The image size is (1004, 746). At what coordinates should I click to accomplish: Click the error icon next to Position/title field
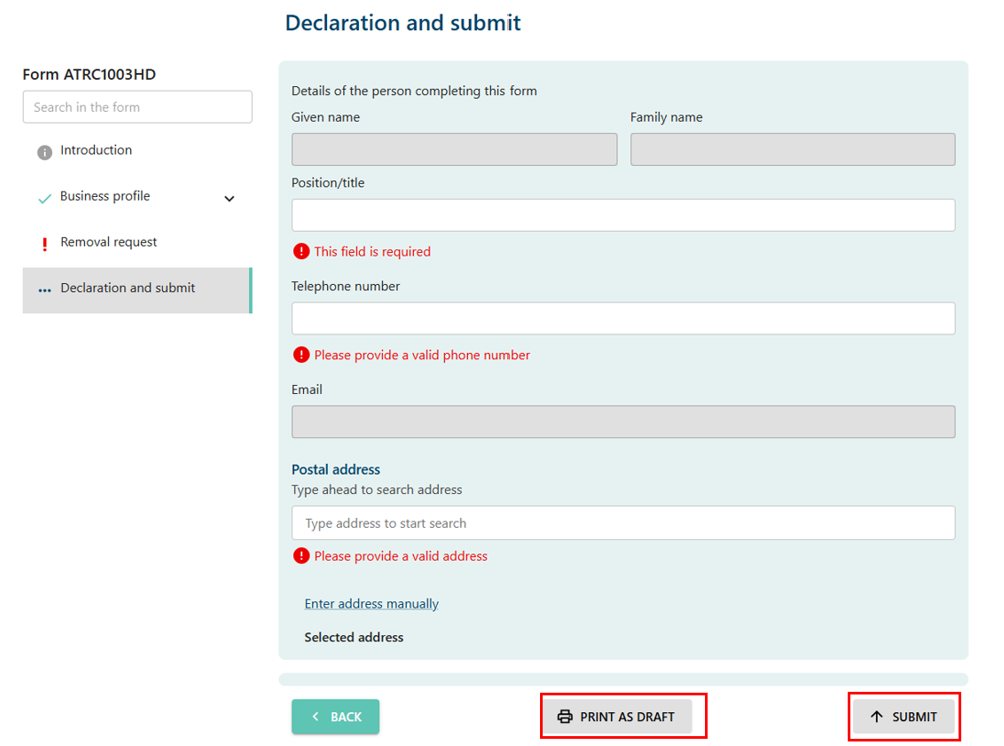(x=301, y=251)
